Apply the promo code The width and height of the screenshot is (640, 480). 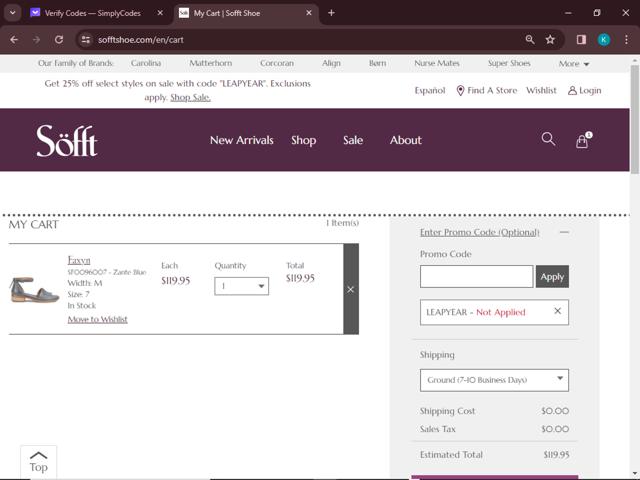tap(552, 276)
